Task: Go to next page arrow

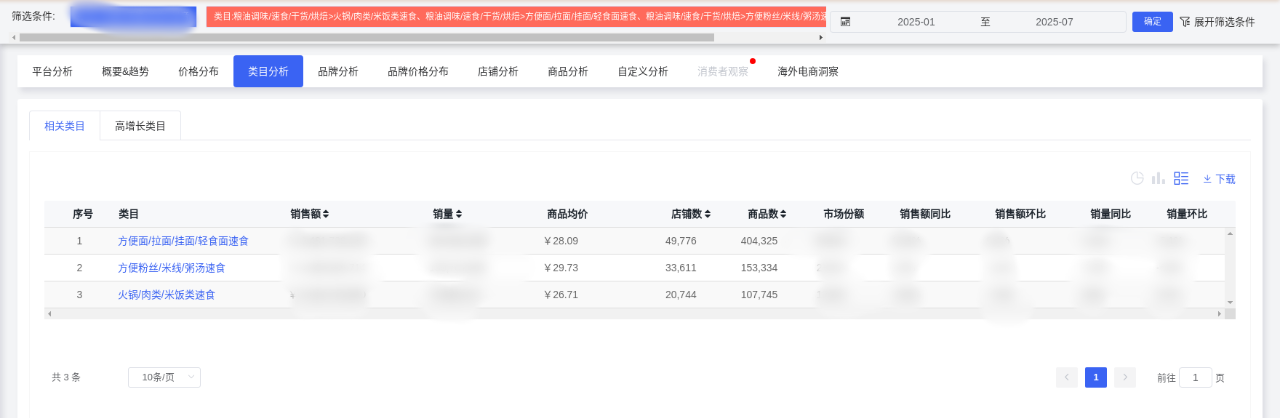Action: click(x=1125, y=377)
